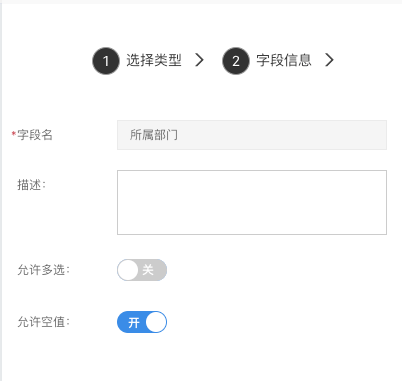402x381 pixels.
Task: Click the step 1 circle icon
Action: tap(106, 61)
